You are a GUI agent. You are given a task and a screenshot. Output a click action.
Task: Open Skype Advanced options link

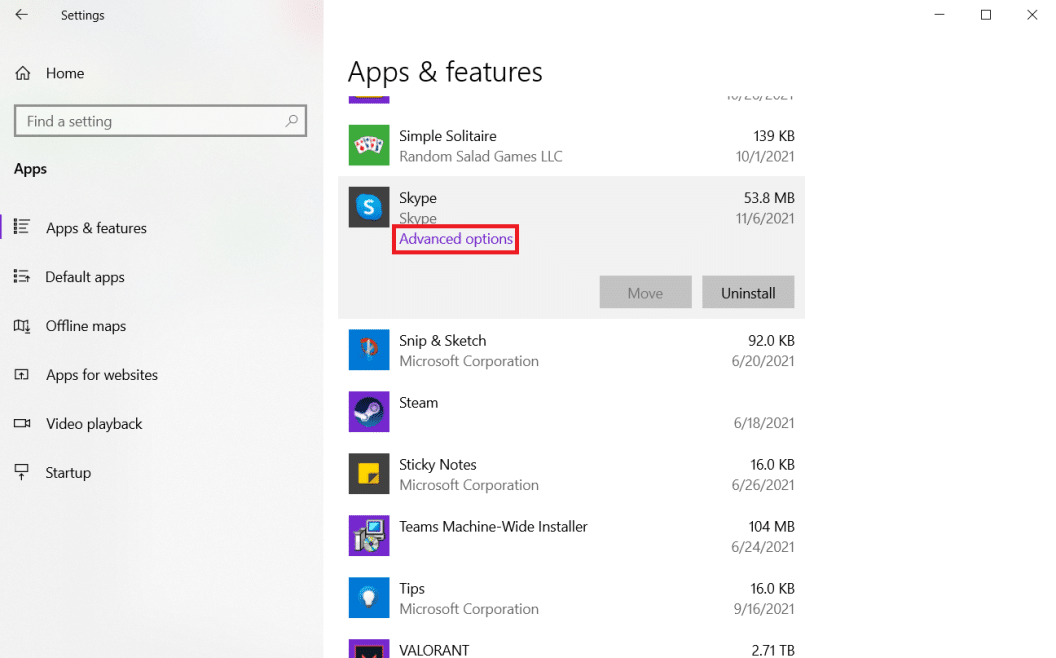[x=456, y=239]
